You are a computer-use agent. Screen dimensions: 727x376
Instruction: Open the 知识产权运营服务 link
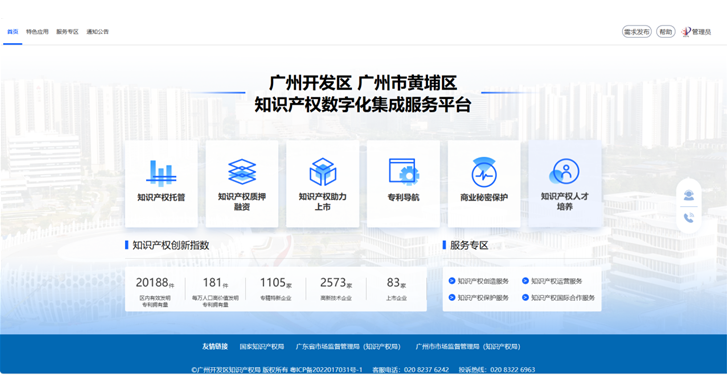tap(556, 281)
